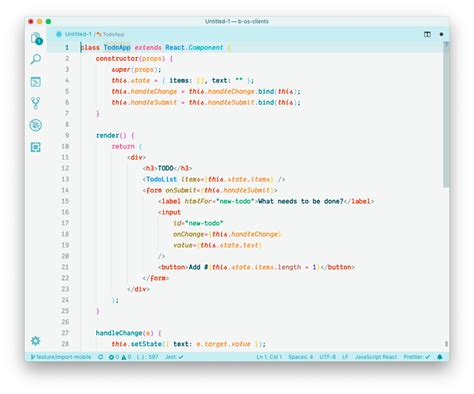
Task: Change indentation via Spaces: 4
Action: tap(300, 357)
